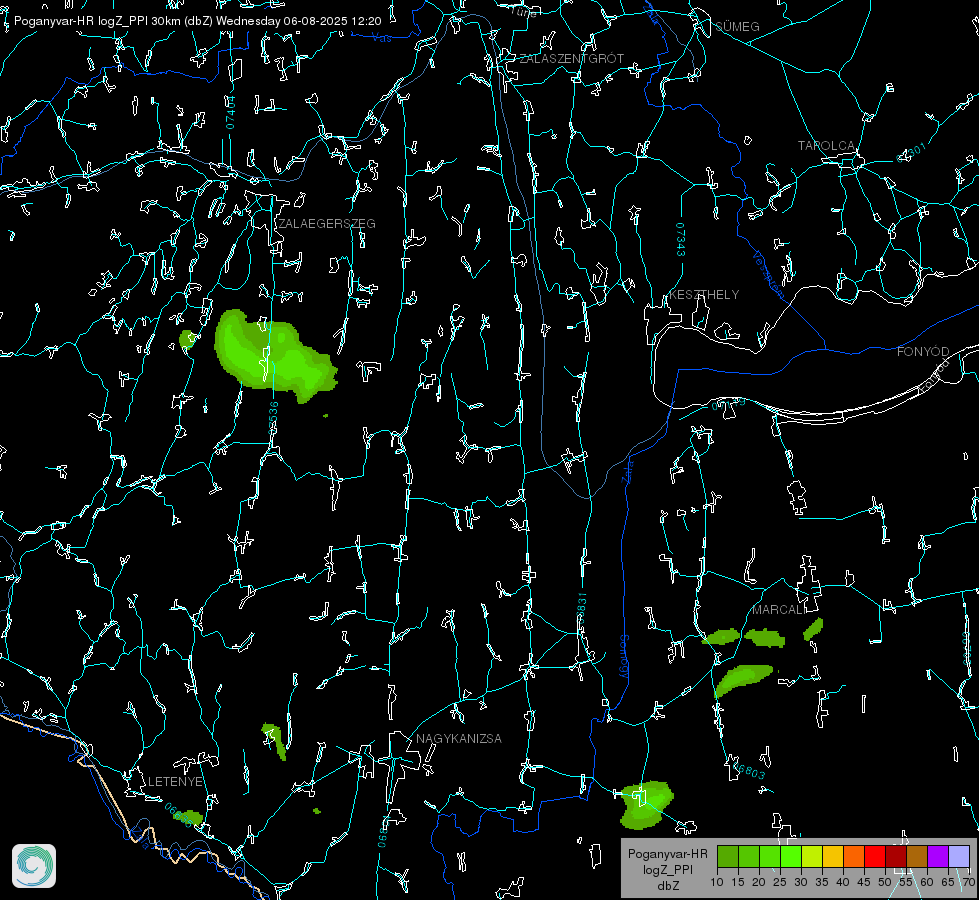Click the KESZTHELY city label
Screen dimensions: 979x900
coord(704,294)
